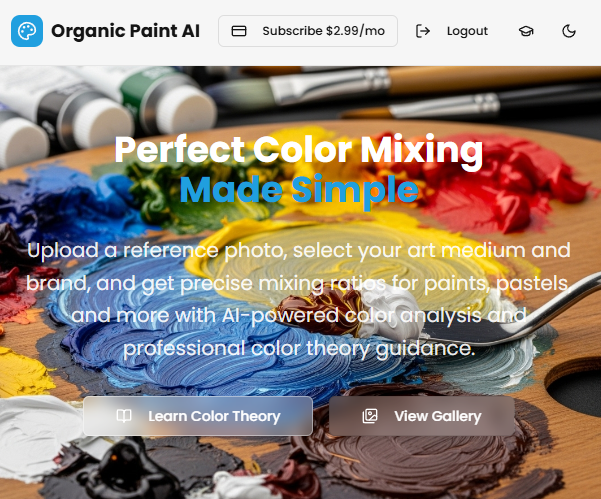Click the "Perfect Color Mixing" headline
Screen dimensions: 601x499
[x=299, y=150]
